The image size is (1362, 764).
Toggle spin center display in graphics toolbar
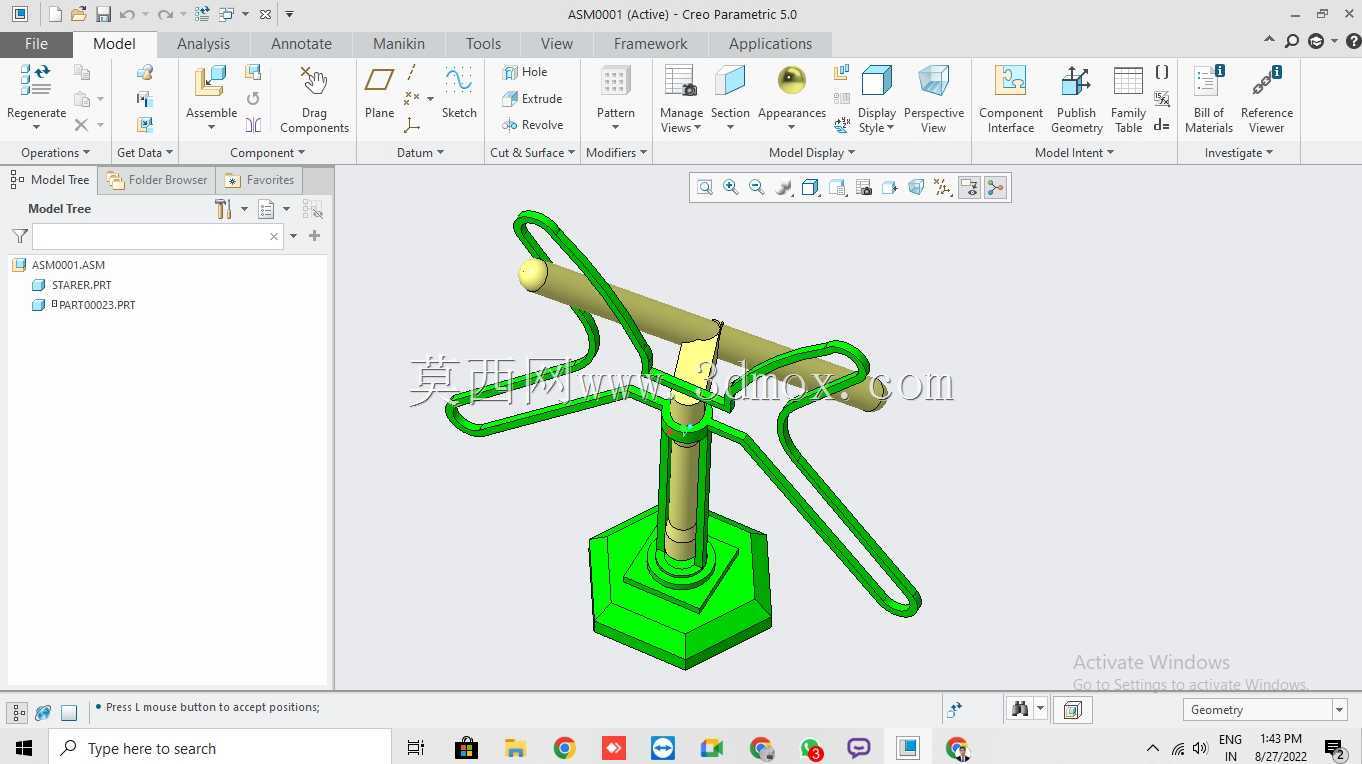995,188
